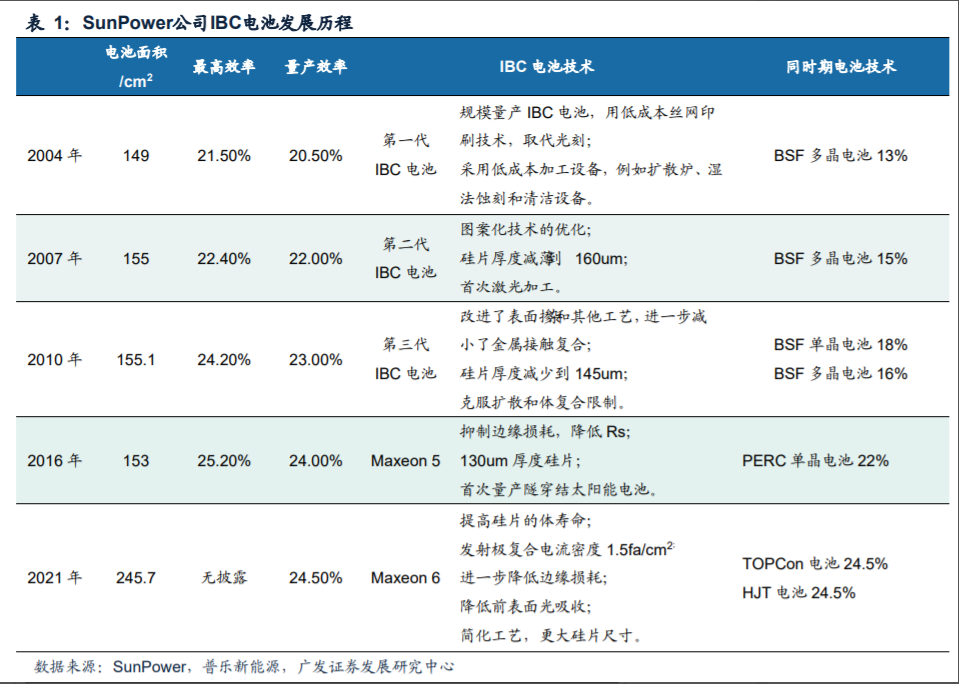Click the line '首次激光加工。'
This screenshot has height=684, width=959.
(511, 286)
